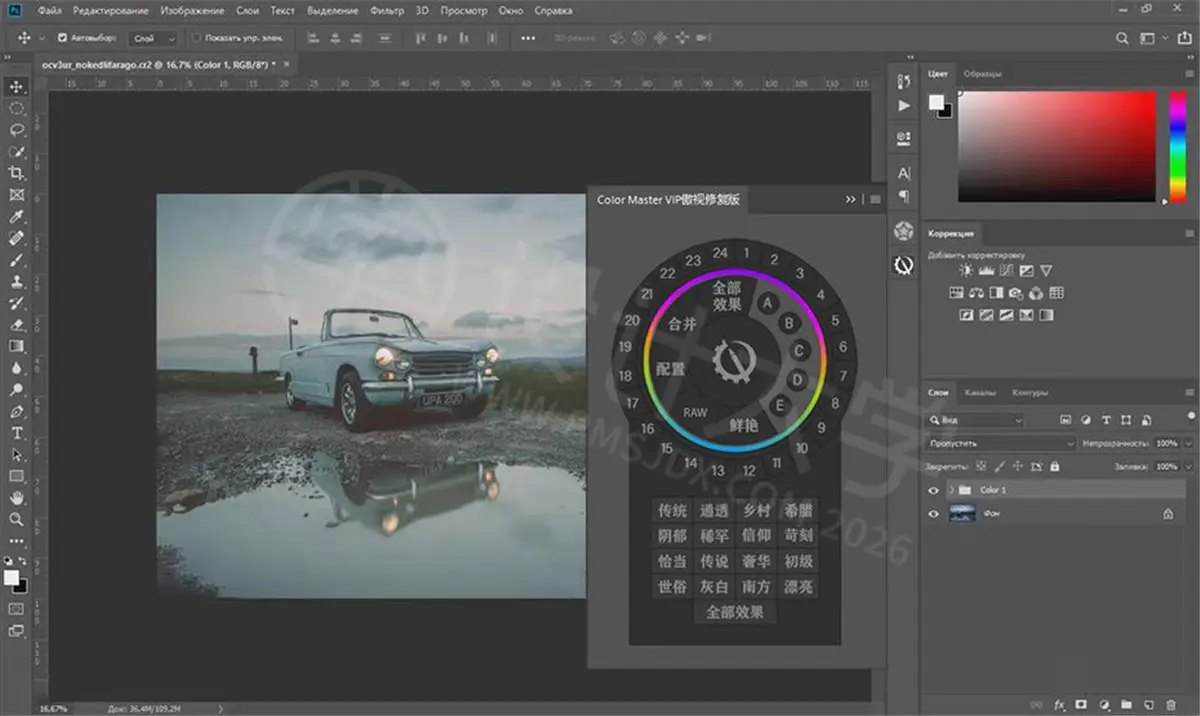Expand the Color 1 group
Image resolution: width=1200 pixels, height=716 pixels.
click(x=952, y=490)
